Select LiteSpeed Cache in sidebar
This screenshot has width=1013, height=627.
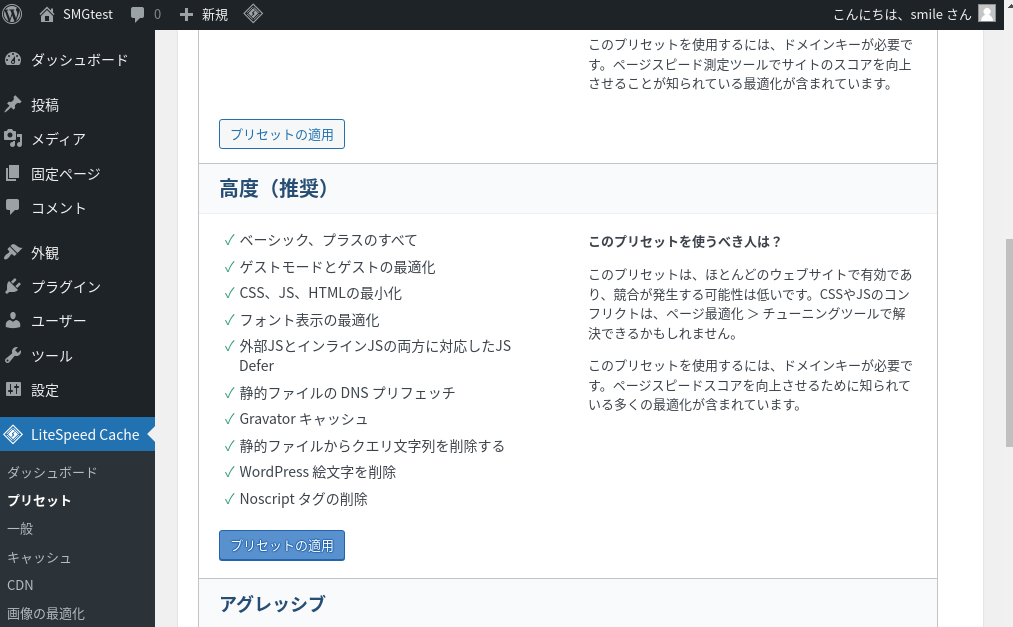(x=78, y=435)
